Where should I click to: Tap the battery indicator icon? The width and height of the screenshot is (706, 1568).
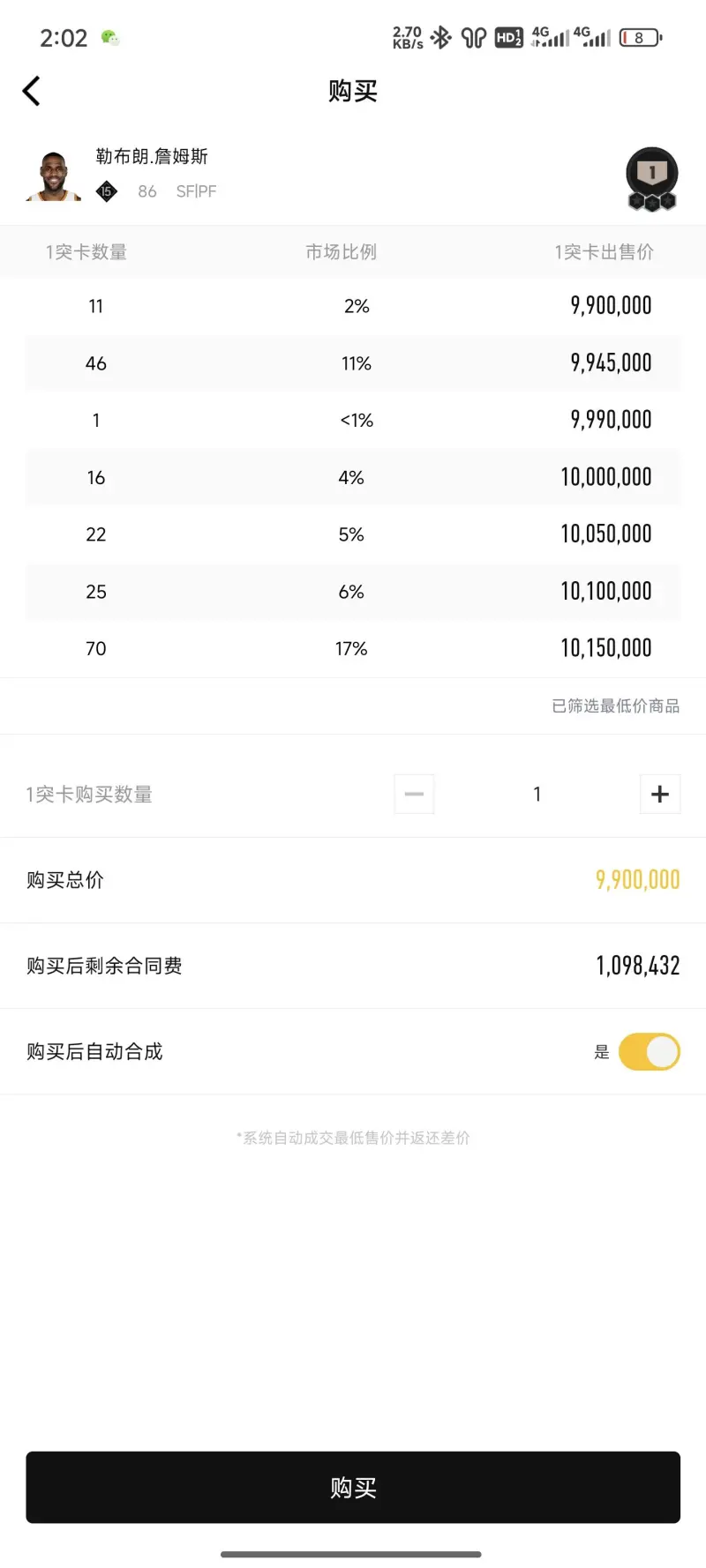[x=640, y=38]
